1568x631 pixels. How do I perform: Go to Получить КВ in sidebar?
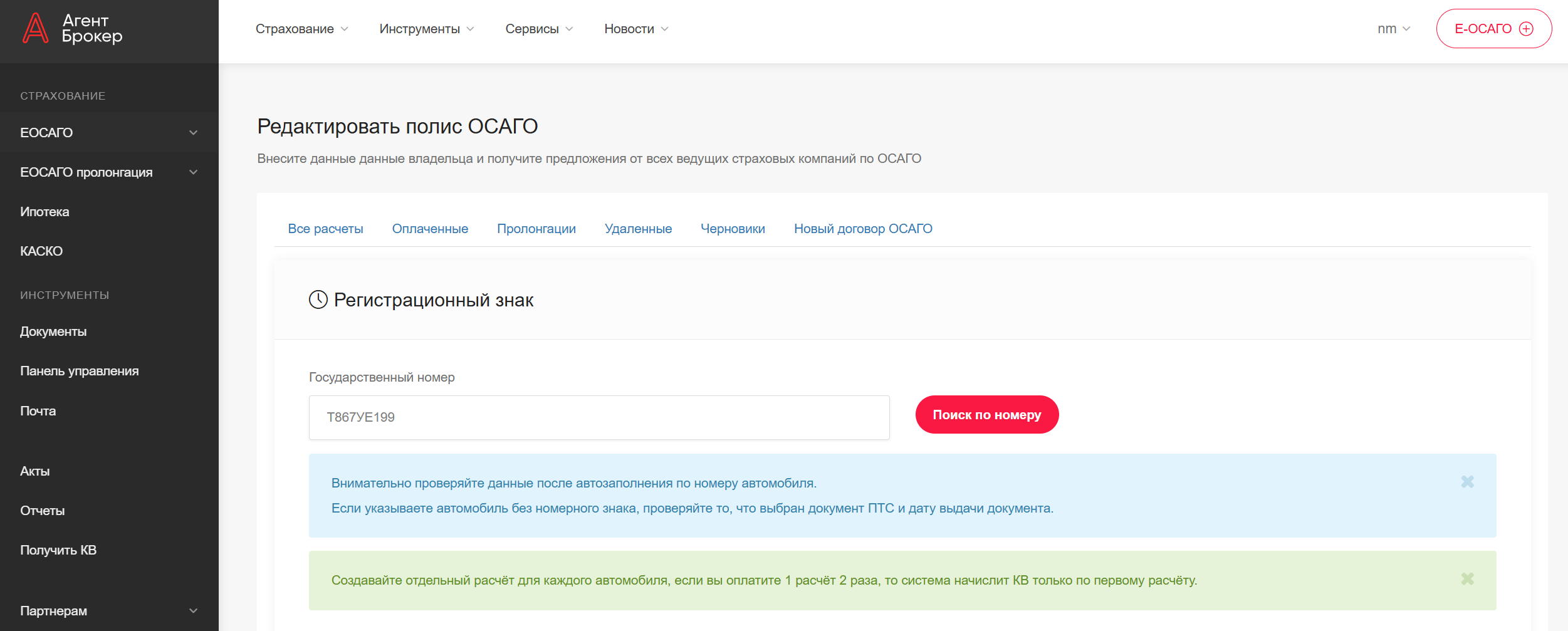tap(58, 550)
